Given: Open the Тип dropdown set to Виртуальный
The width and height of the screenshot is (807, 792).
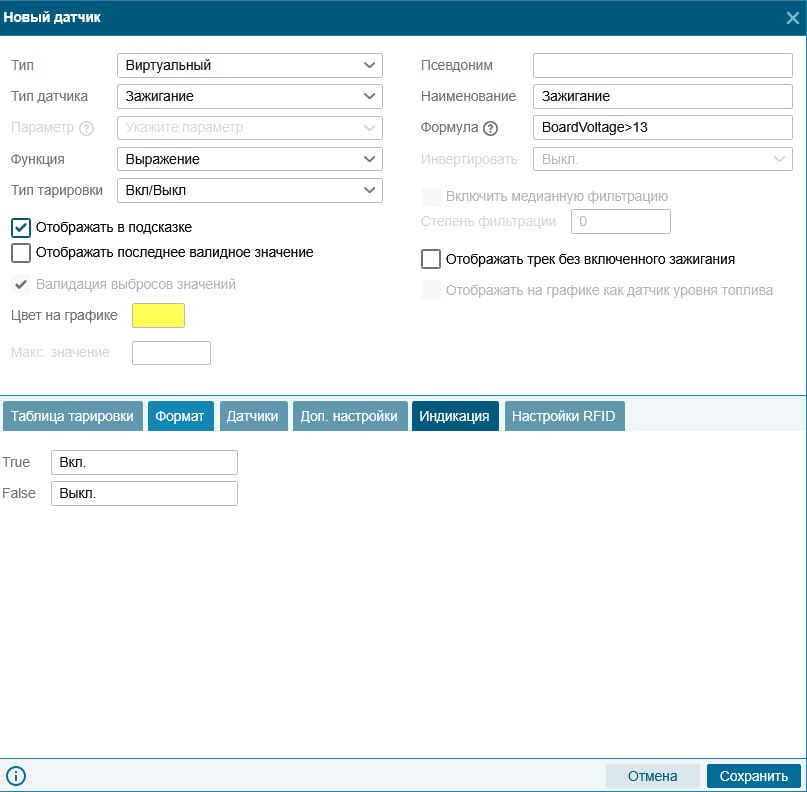Looking at the screenshot, I should [x=249, y=66].
